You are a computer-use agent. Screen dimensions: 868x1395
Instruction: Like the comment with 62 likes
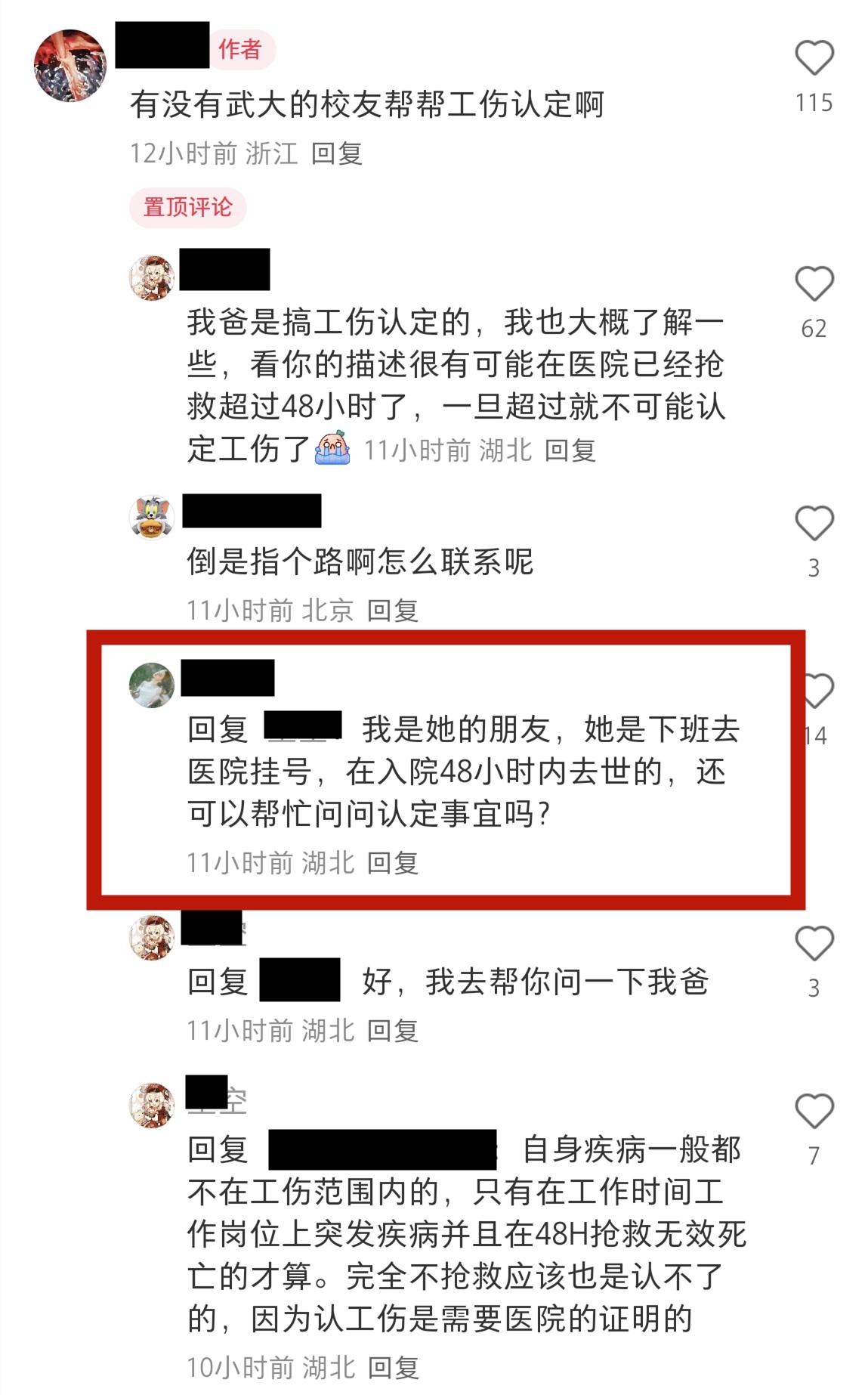tap(814, 284)
